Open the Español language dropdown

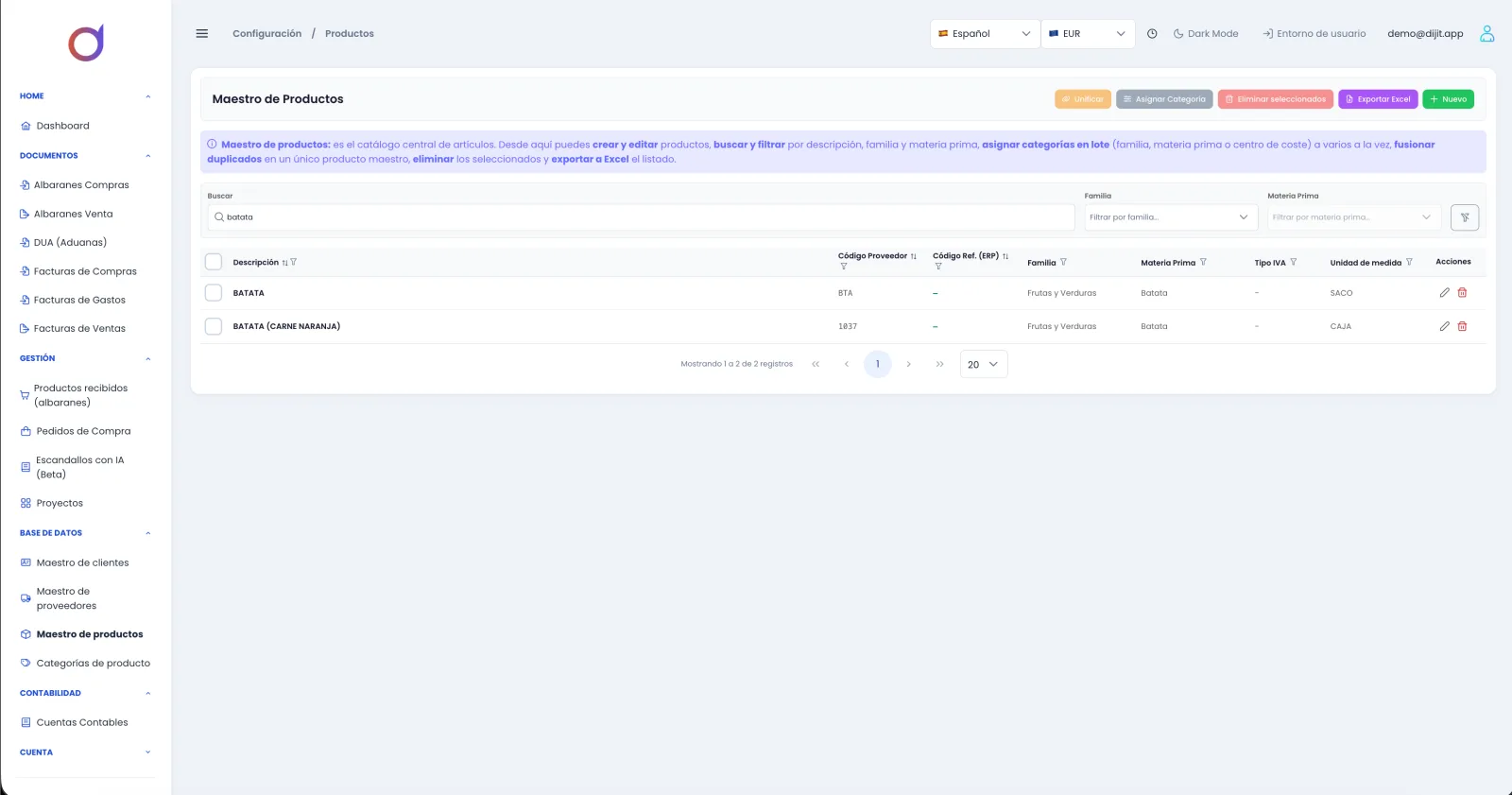[x=985, y=33]
